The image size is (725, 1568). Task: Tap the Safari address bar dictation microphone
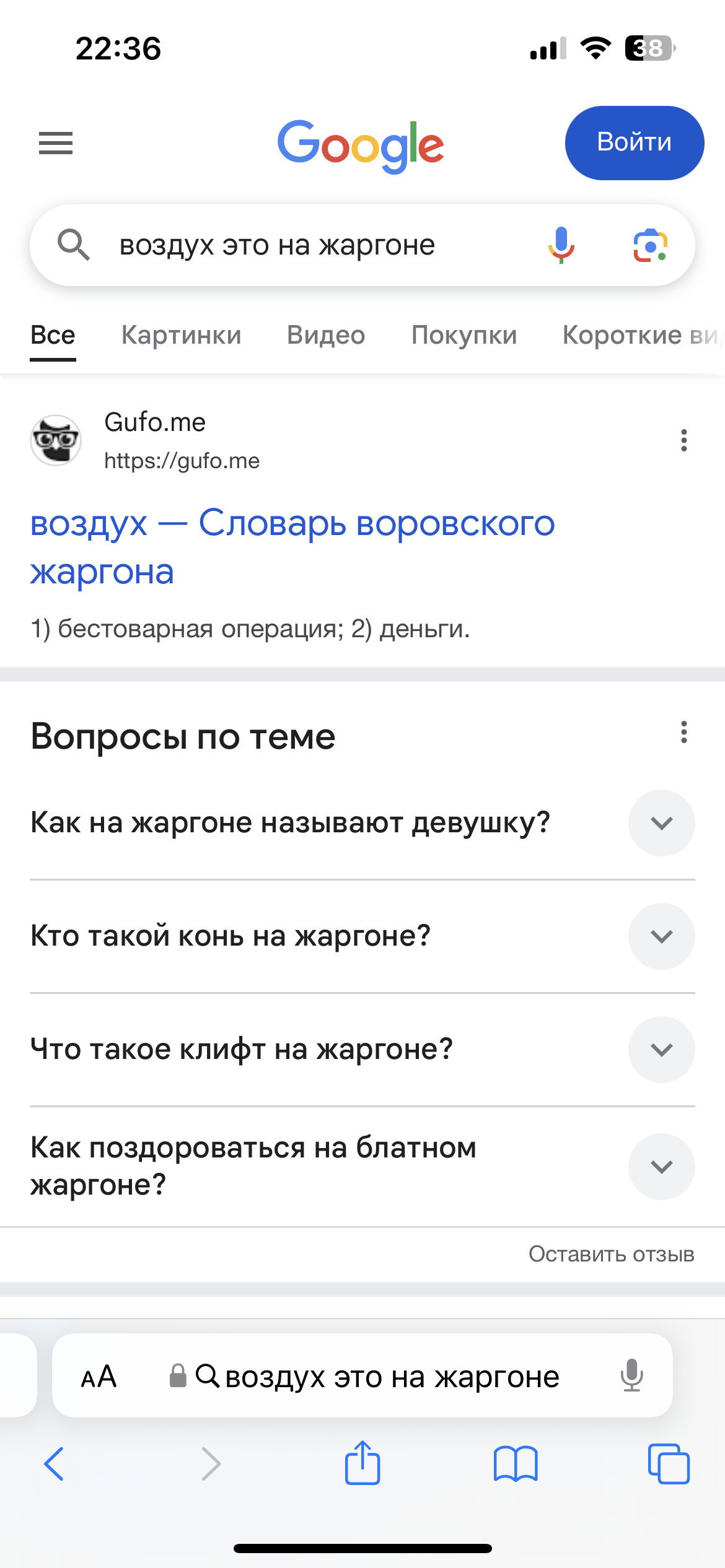[631, 1375]
